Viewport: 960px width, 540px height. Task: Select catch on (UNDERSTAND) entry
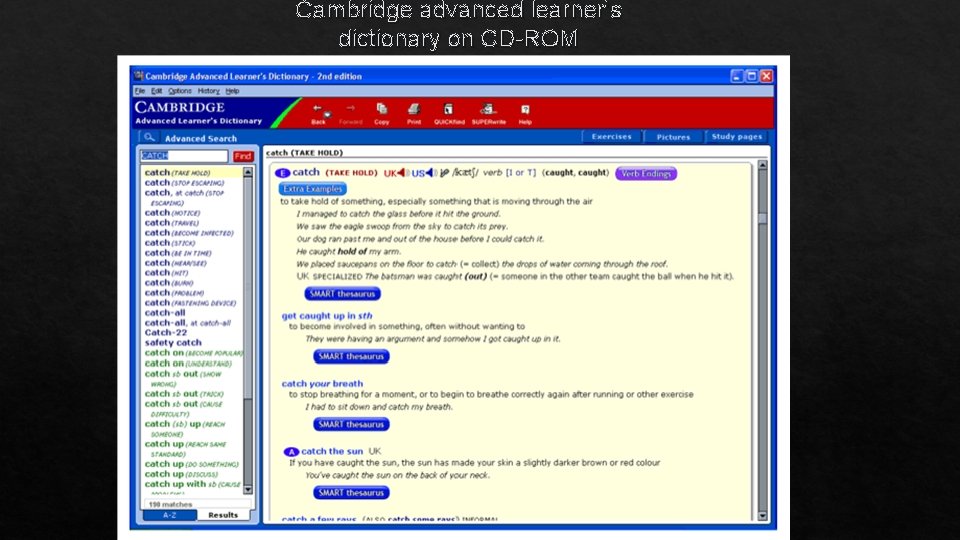[x=188, y=363]
